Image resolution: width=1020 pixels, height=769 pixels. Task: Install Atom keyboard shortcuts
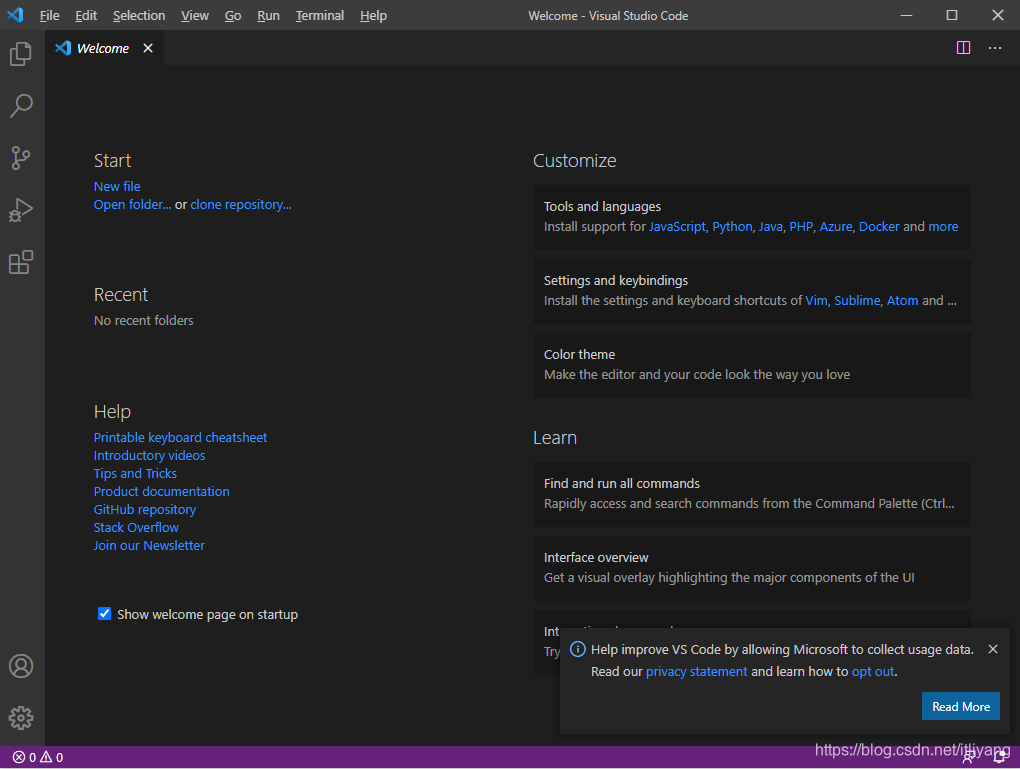[x=902, y=301]
